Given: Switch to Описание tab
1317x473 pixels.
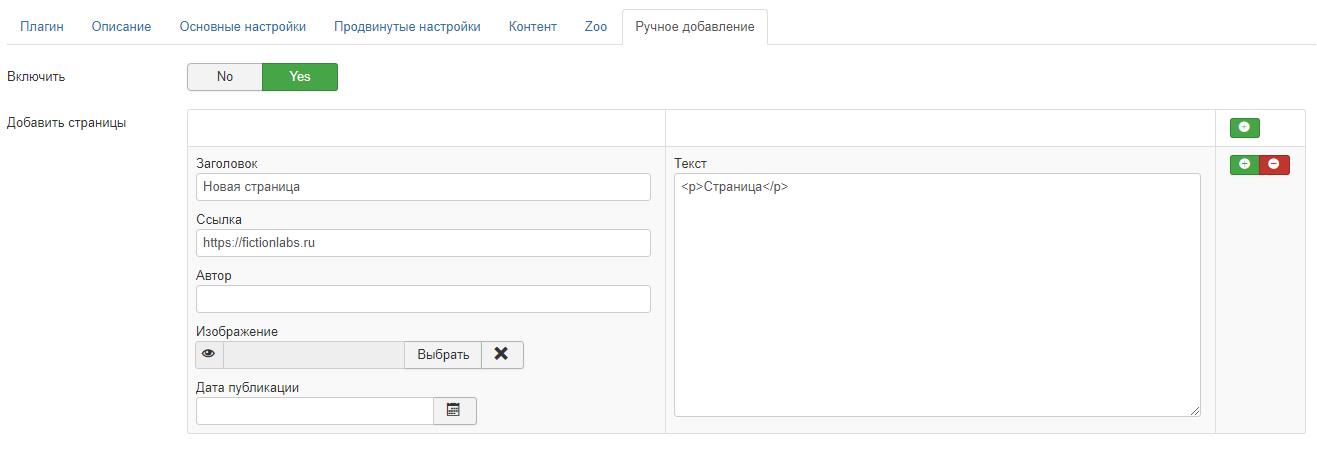Looking at the screenshot, I should [x=121, y=27].
